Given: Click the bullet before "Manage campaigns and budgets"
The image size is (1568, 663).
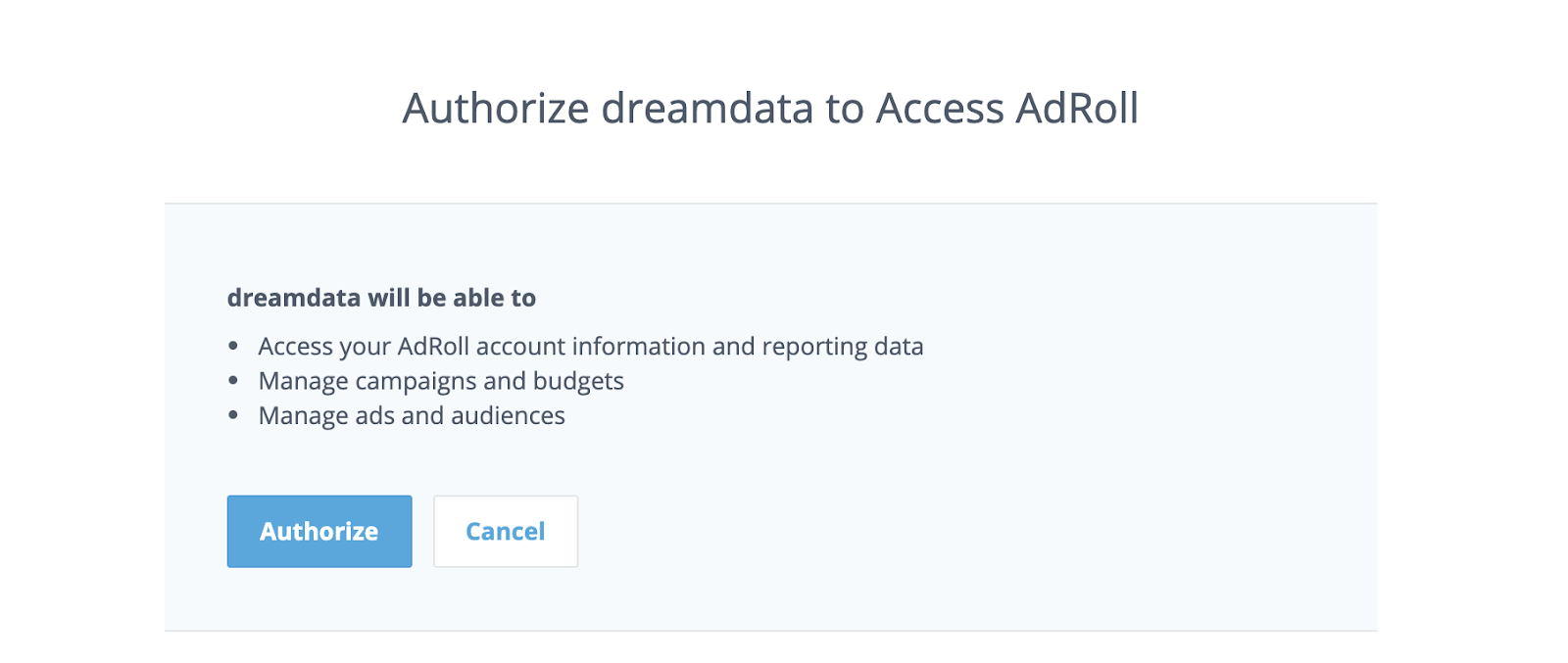Looking at the screenshot, I should tap(233, 381).
